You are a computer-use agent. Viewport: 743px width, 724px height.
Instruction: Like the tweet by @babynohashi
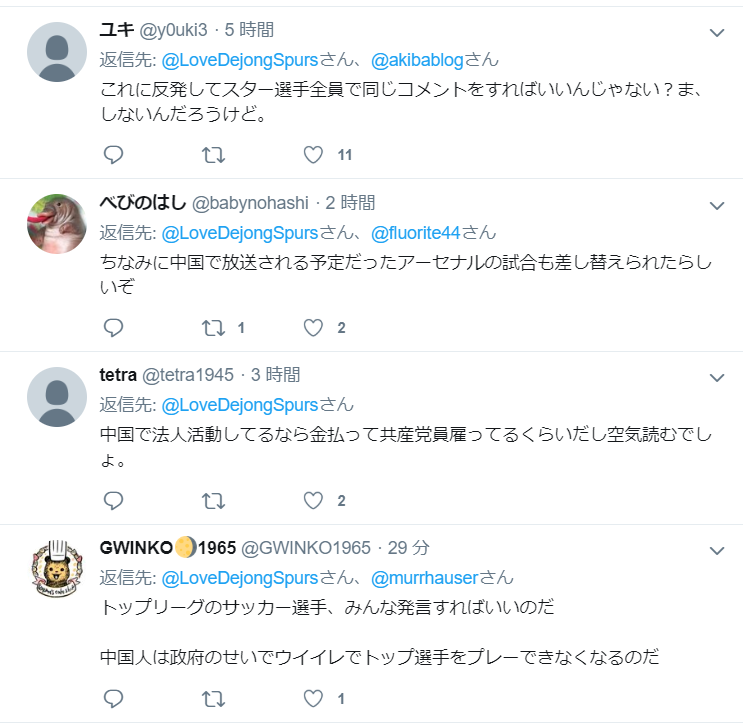click(x=313, y=328)
